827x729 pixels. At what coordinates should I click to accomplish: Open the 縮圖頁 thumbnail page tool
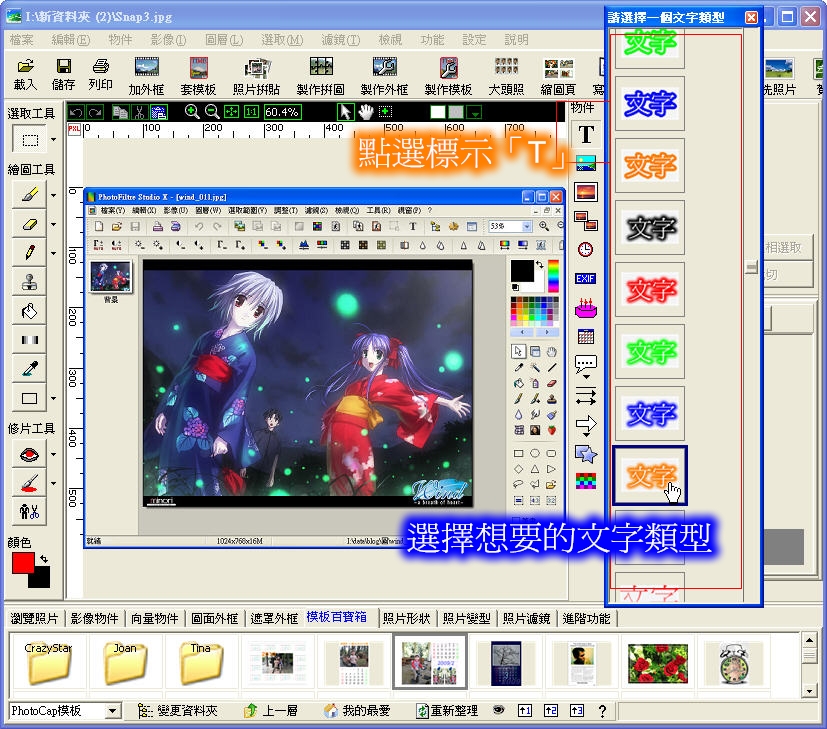click(559, 76)
